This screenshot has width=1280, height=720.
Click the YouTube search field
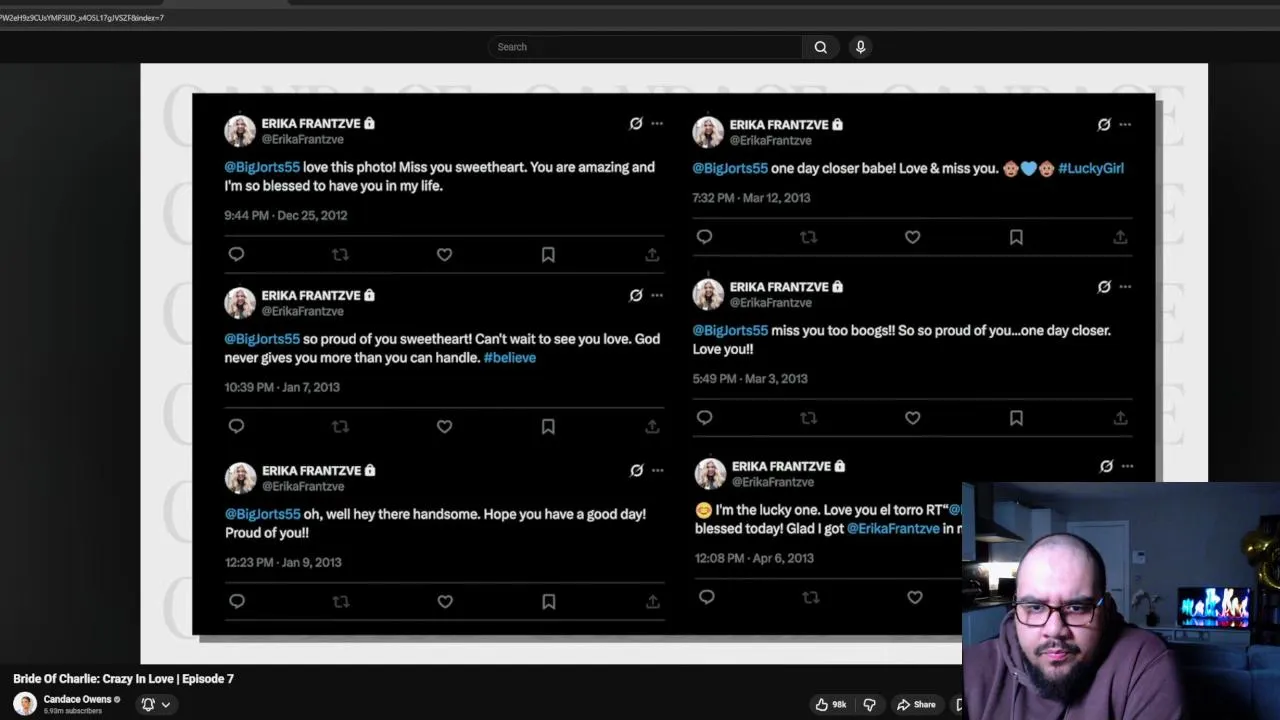pos(645,47)
